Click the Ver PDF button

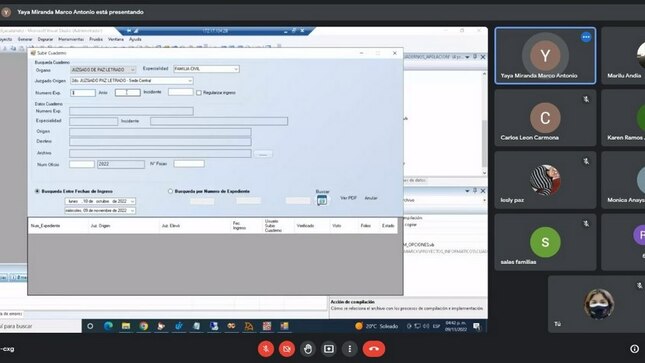(x=348, y=198)
